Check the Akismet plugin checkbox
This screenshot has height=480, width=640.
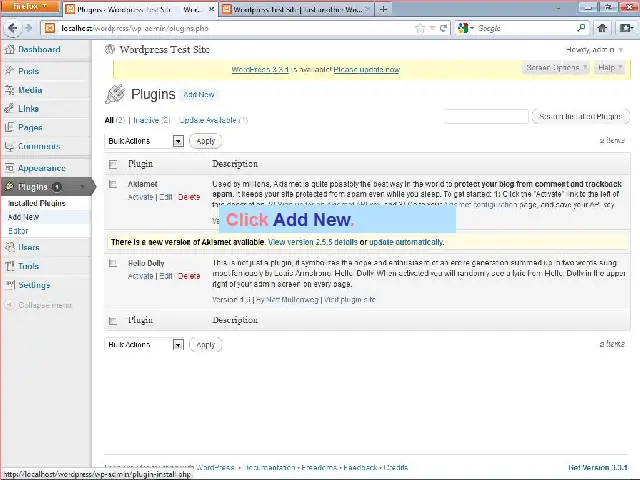point(113,184)
